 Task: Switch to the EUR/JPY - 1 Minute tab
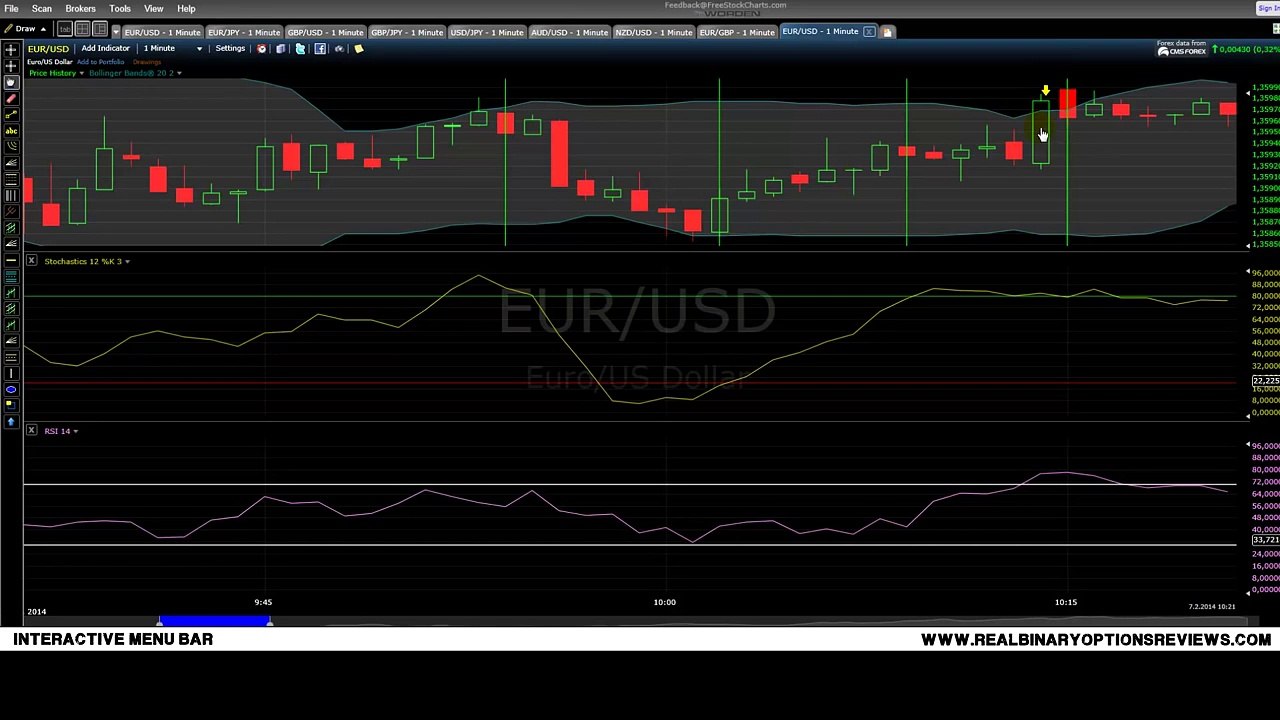click(x=243, y=32)
